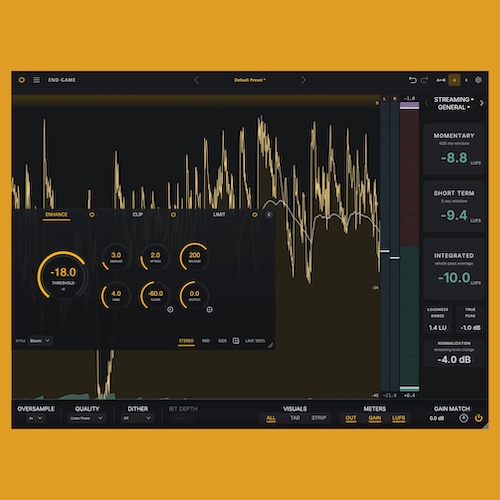Click the target icon beside Floor knob
Viewport: 500px width, 500px height.
coord(170,309)
